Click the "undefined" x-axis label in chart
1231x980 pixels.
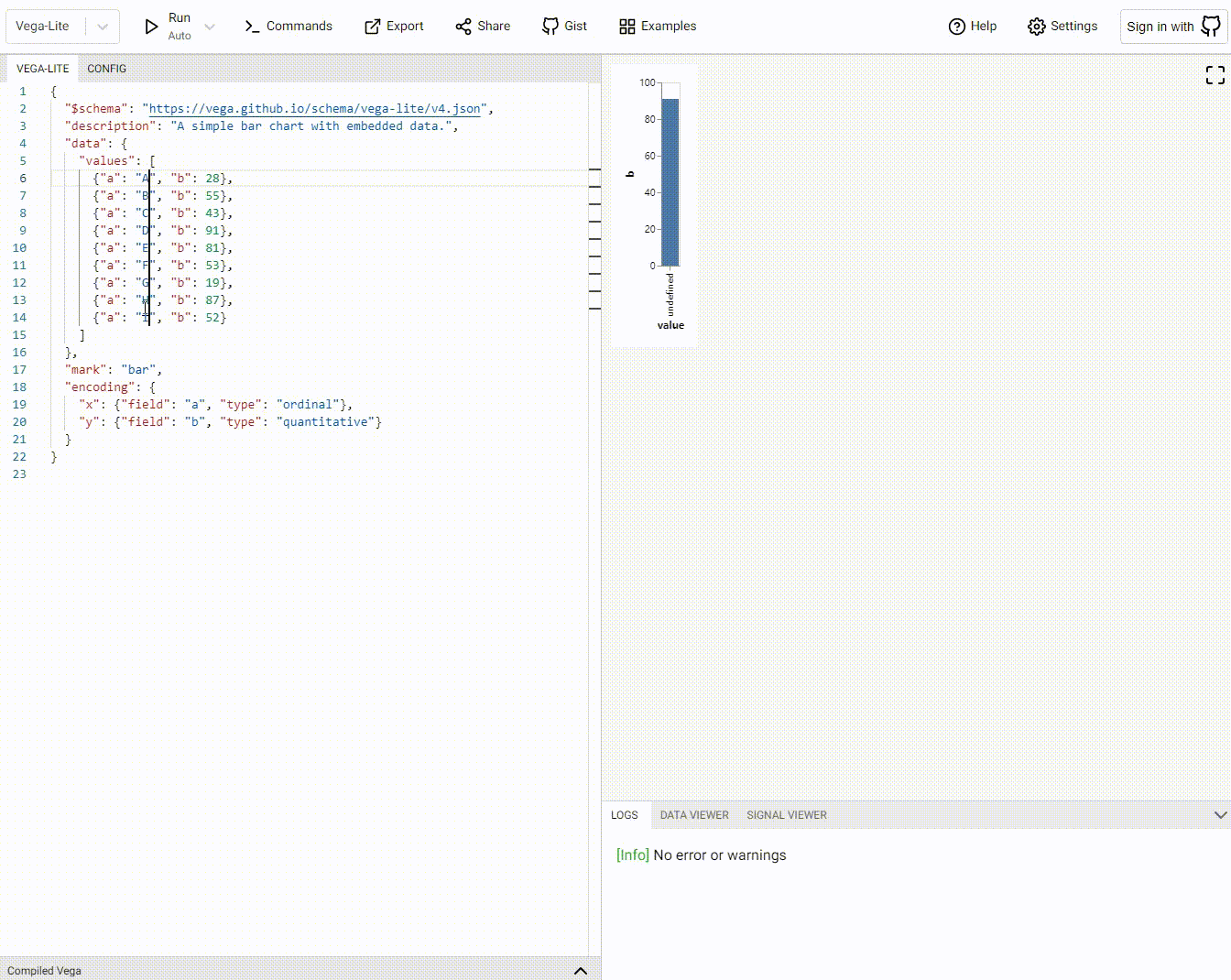pos(670,294)
